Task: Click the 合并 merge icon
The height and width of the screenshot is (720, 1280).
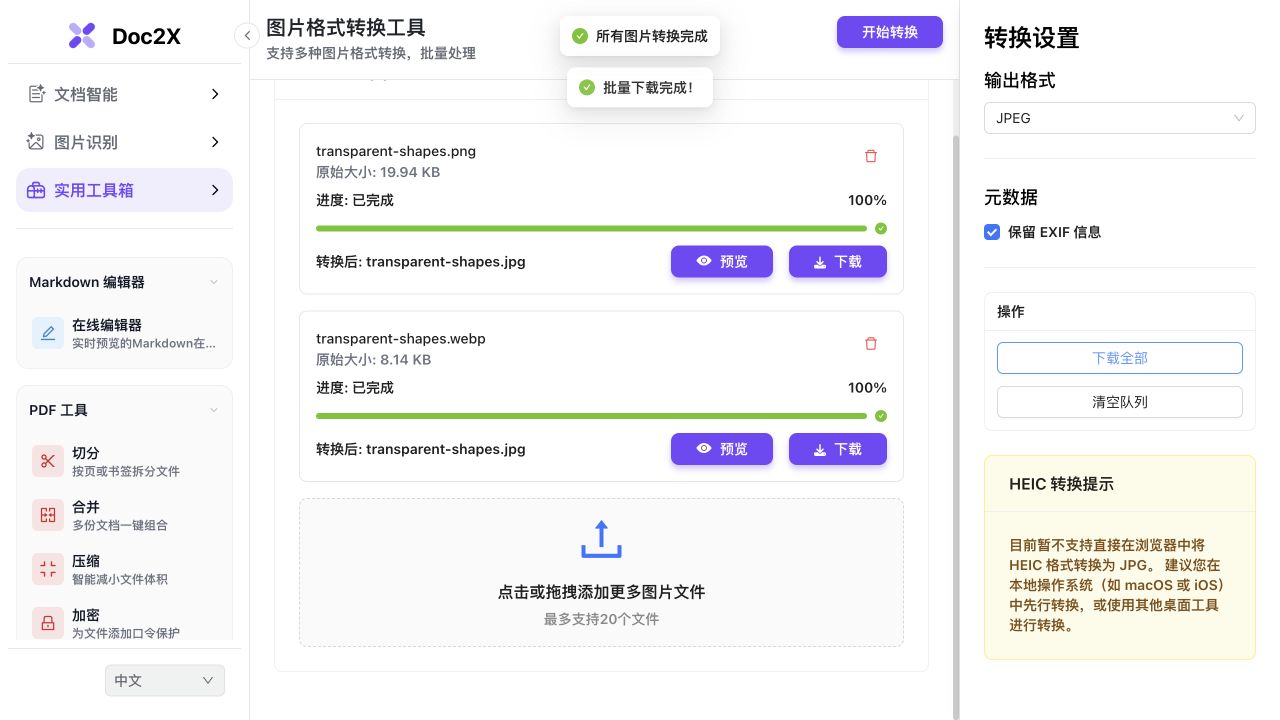Action: point(48,515)
